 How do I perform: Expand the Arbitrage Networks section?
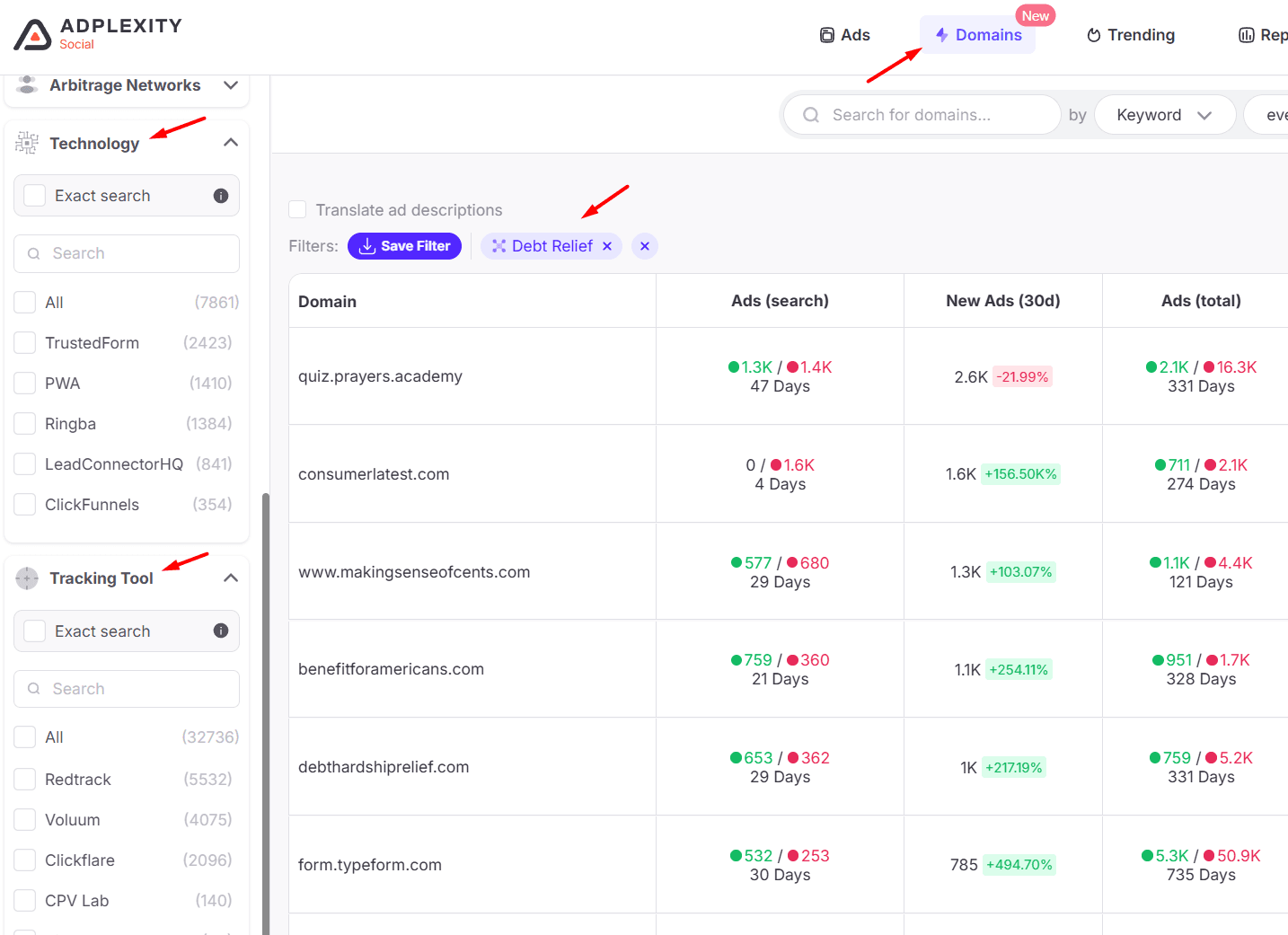click(231, 85)
